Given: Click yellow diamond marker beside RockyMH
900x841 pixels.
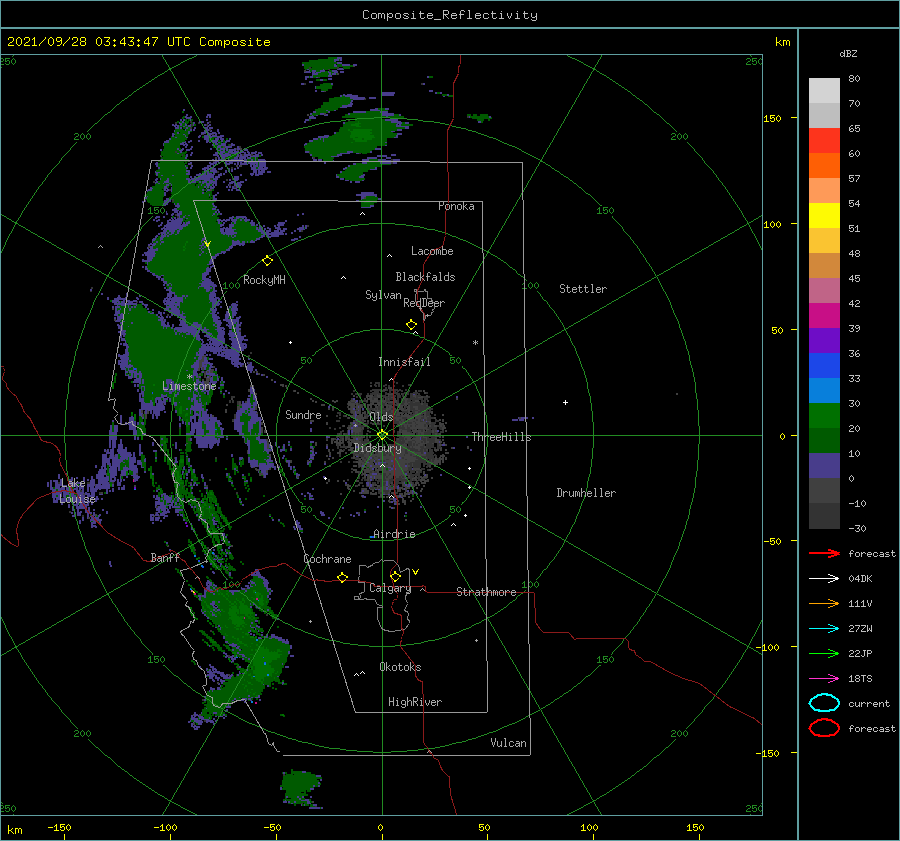Looking at the screenshot, I should pyautogui.click(x=267, y=261).
